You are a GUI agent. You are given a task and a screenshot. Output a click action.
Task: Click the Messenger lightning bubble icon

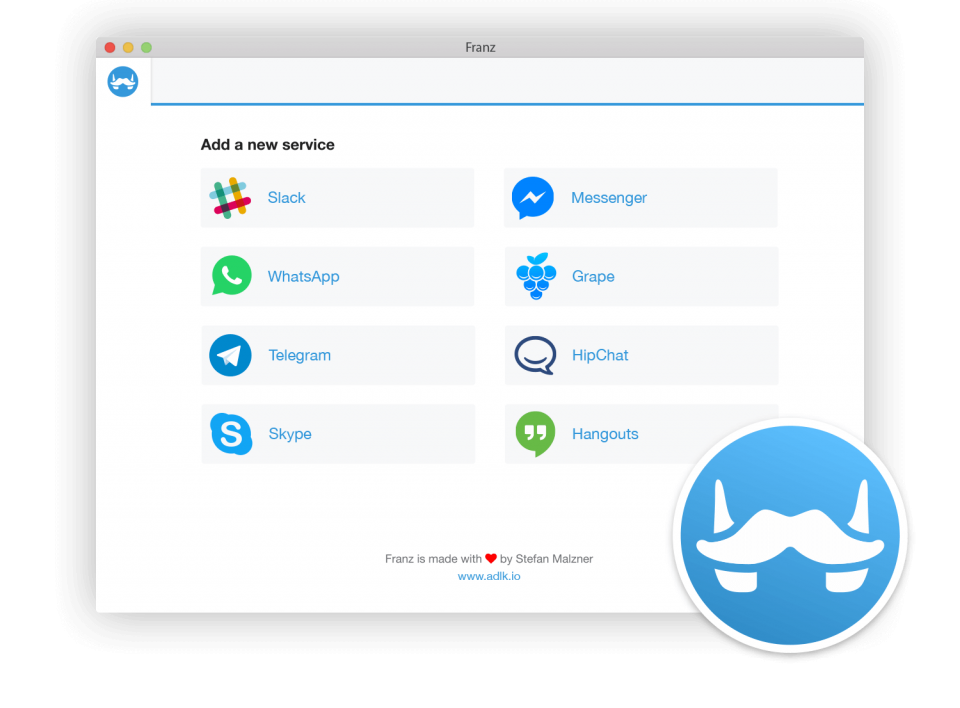tap(532, 198)
